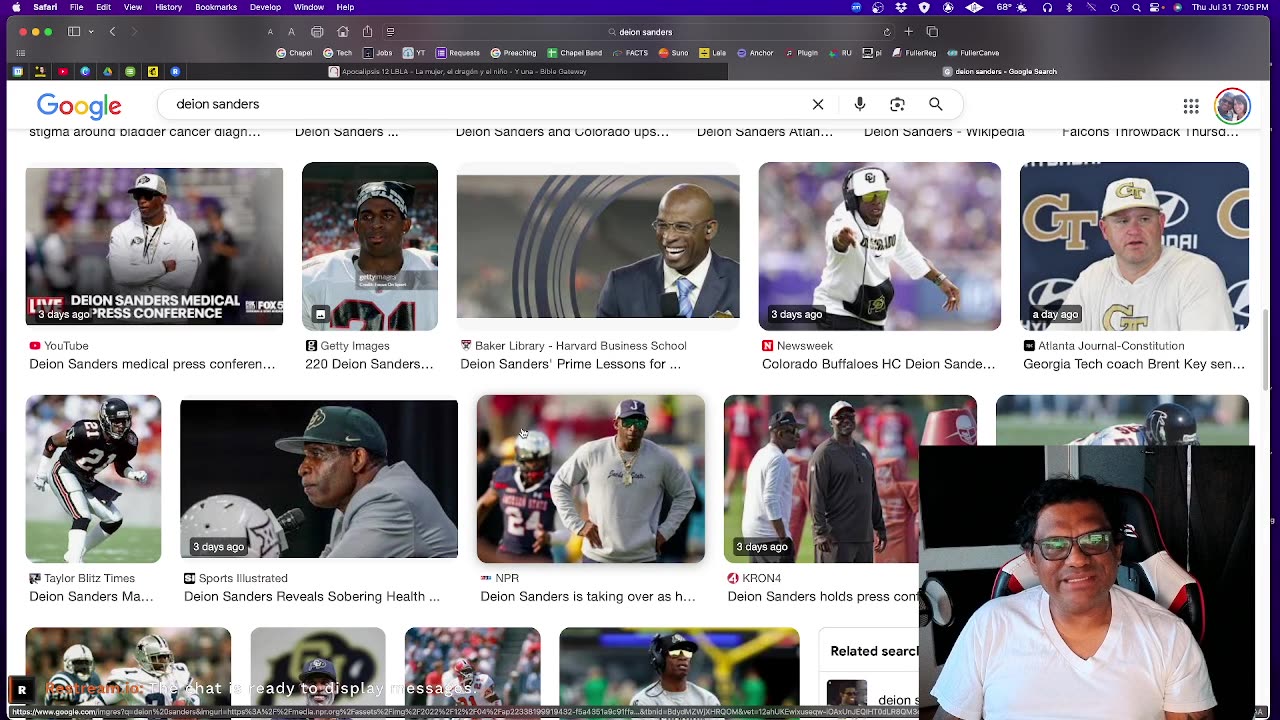Click 'Deion Sanders' Prime Lessons for ...' title
The width and height of the screenshot is (1280, 720).
[570, 364]
